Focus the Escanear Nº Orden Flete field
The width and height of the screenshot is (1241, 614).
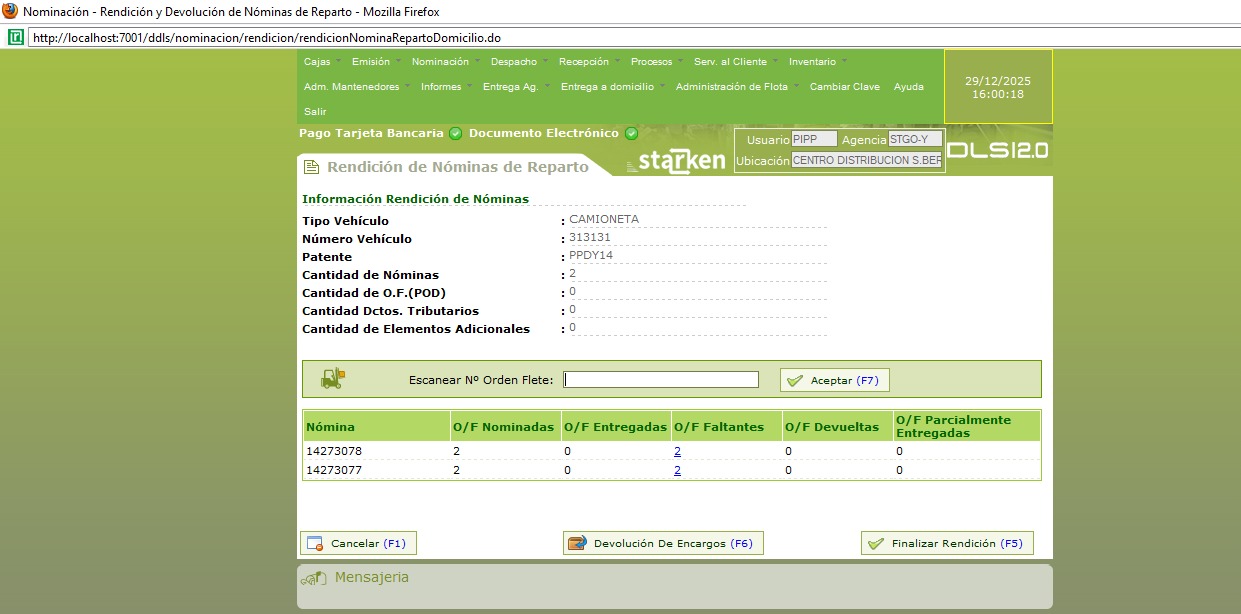coord(661,380)
